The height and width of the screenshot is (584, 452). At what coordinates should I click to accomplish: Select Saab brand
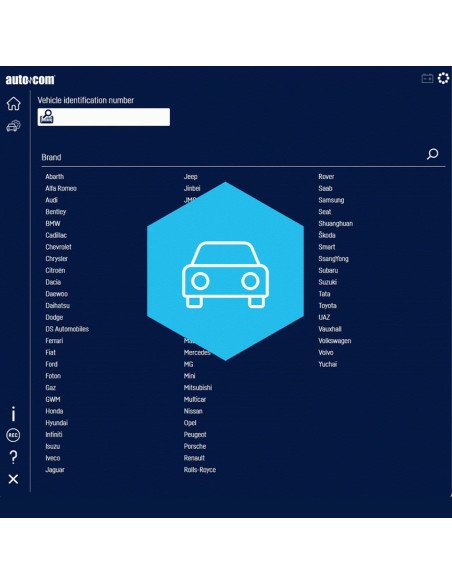click(x=325, y=188)
